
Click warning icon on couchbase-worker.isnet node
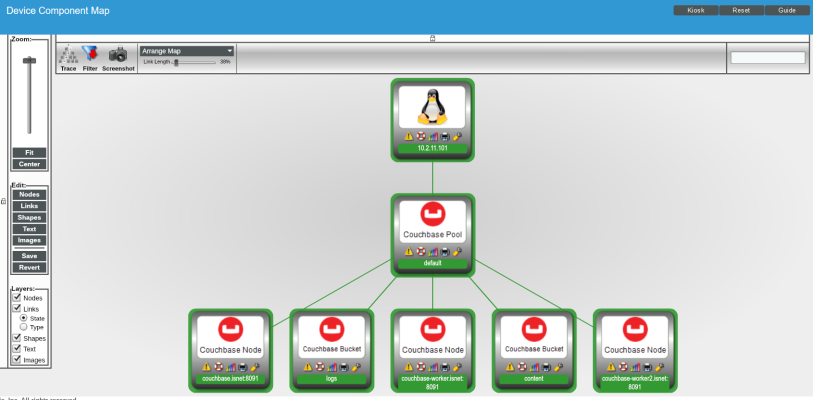click(409, 367)
